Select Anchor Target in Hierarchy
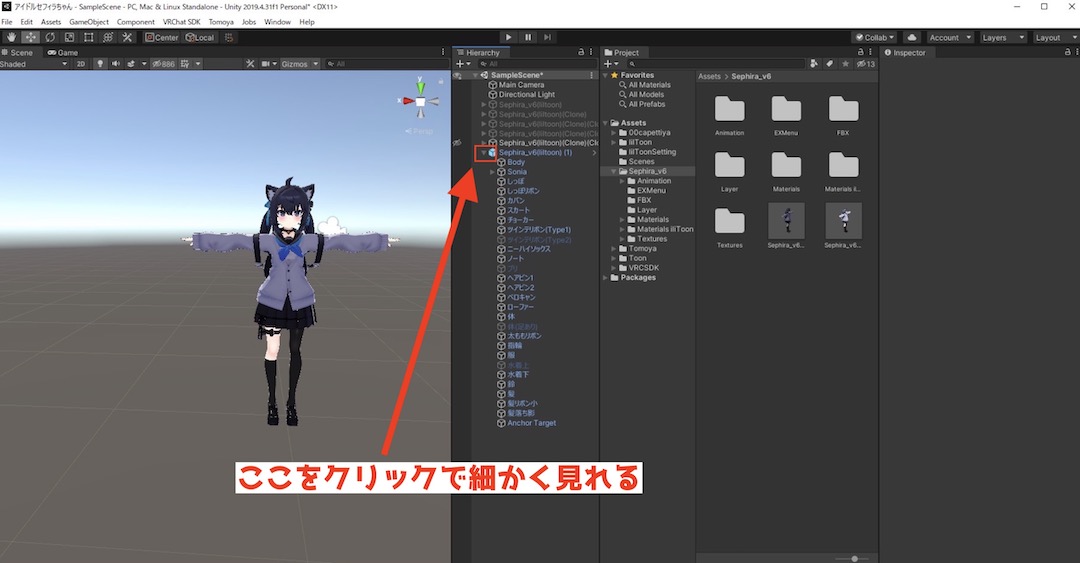The image size is (1080, 563). coord(531,423)
